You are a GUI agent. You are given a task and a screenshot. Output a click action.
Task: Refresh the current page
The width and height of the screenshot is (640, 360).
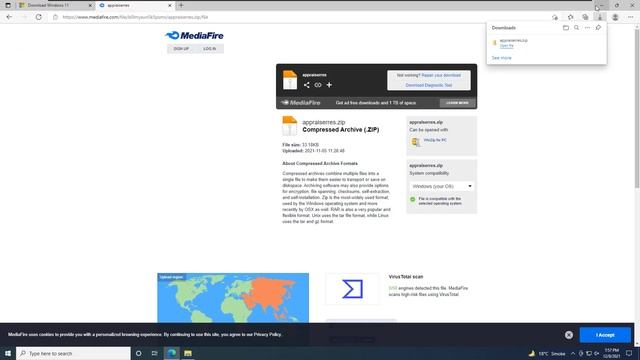click(38, 17)
